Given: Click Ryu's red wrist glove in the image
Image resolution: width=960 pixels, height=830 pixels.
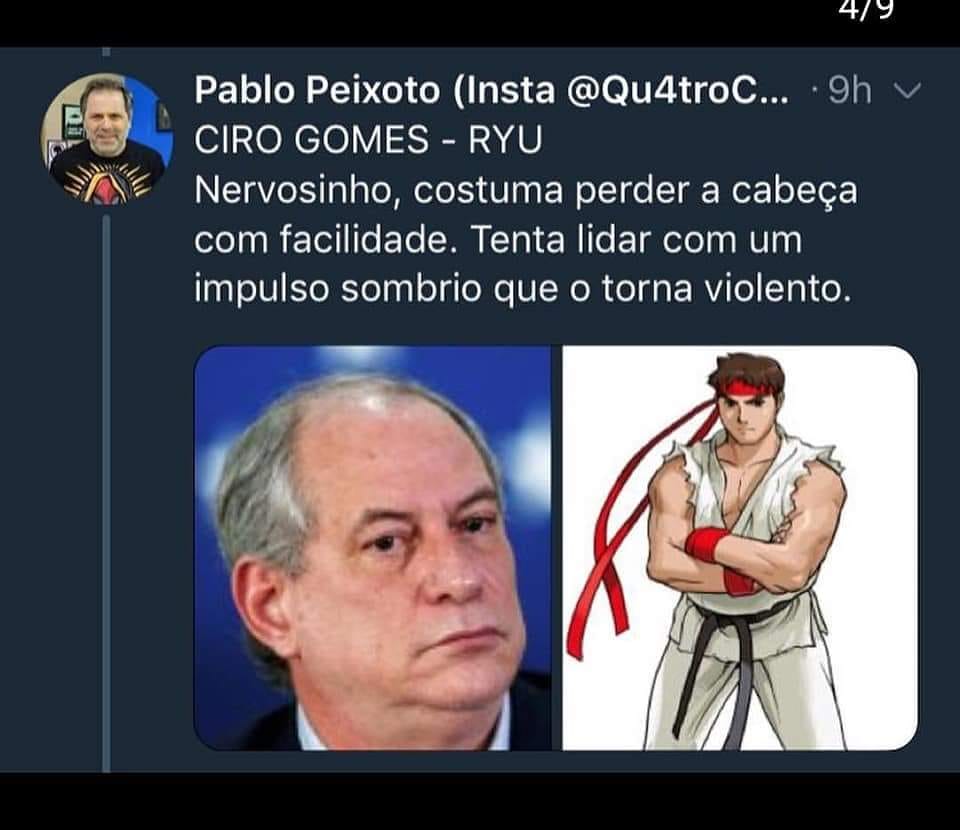Looking at the screenshot, I should 706,543.
